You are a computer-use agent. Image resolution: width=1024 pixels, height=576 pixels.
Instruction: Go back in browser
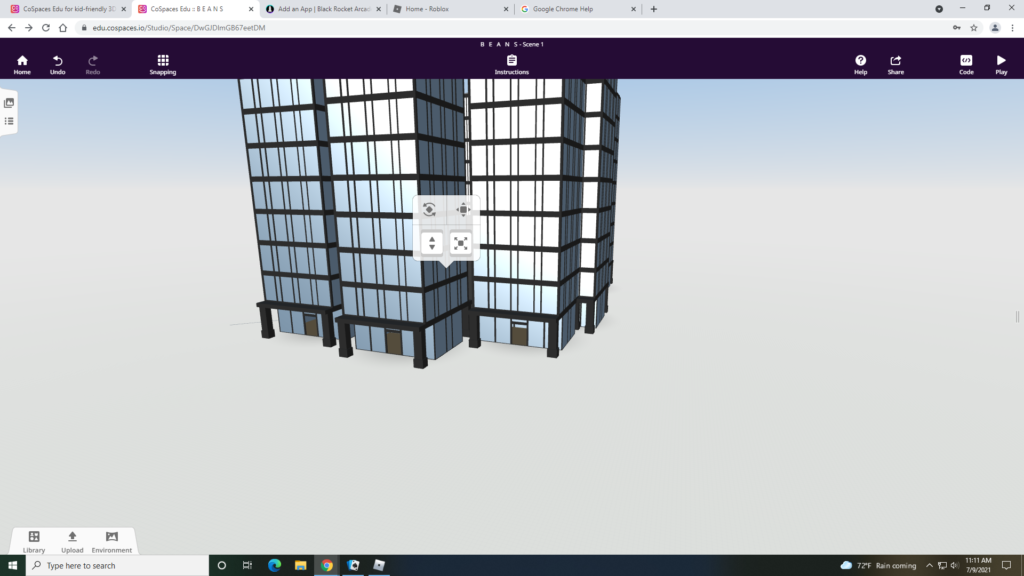click(12, 27)
